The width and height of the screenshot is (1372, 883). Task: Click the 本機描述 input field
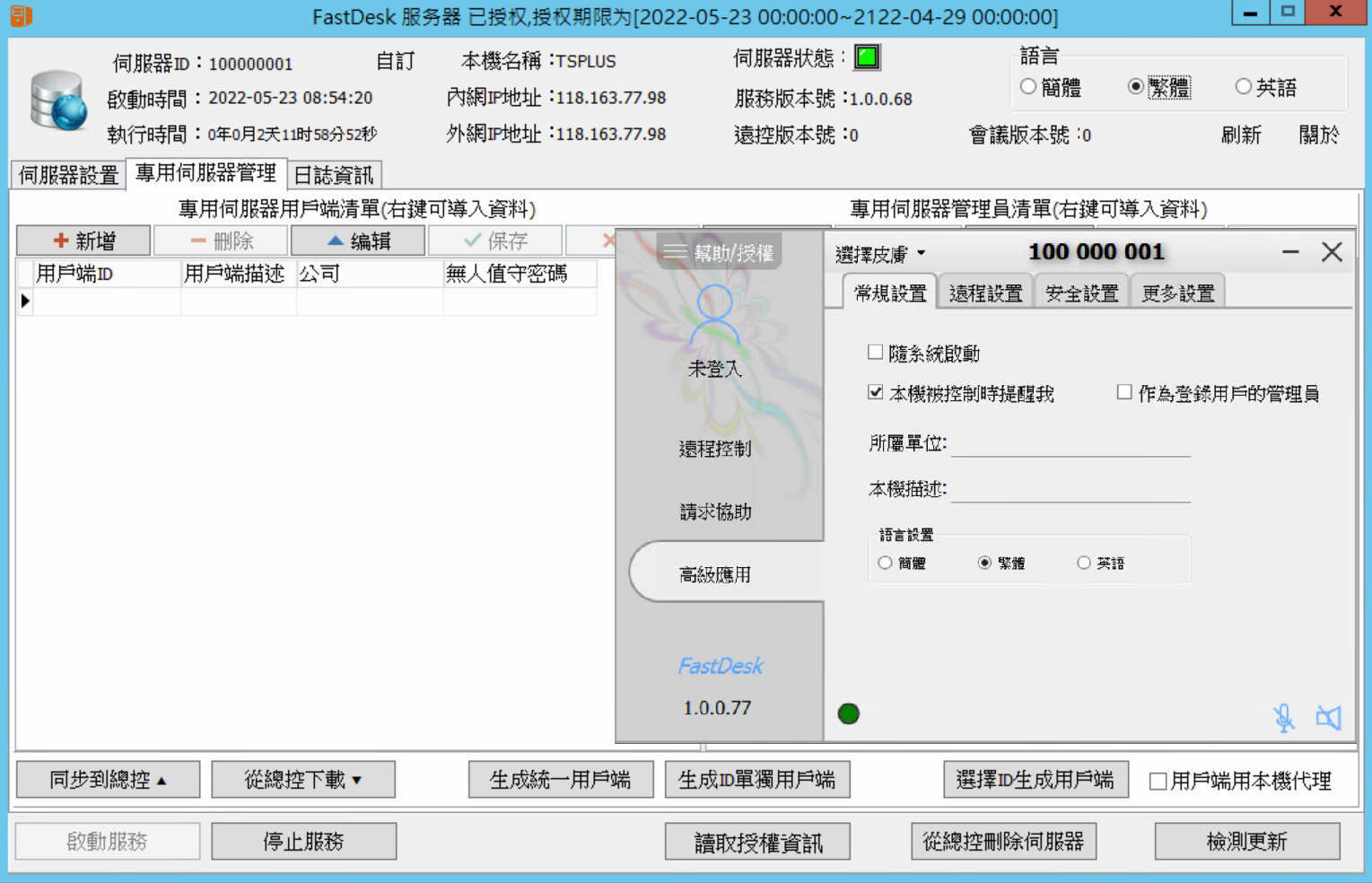[1071, 489]
